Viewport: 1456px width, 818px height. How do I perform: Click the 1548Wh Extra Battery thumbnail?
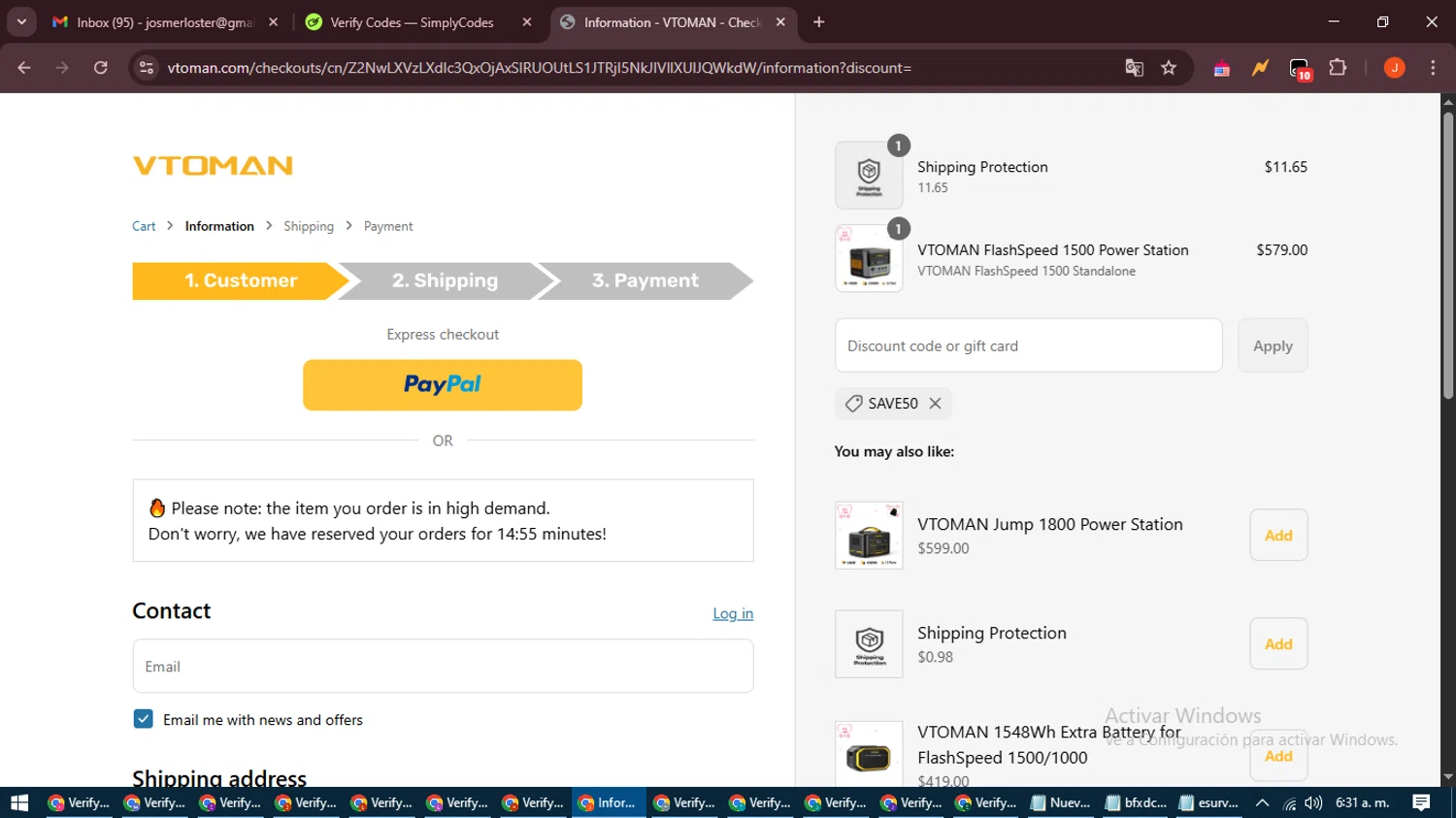[869, 754]
